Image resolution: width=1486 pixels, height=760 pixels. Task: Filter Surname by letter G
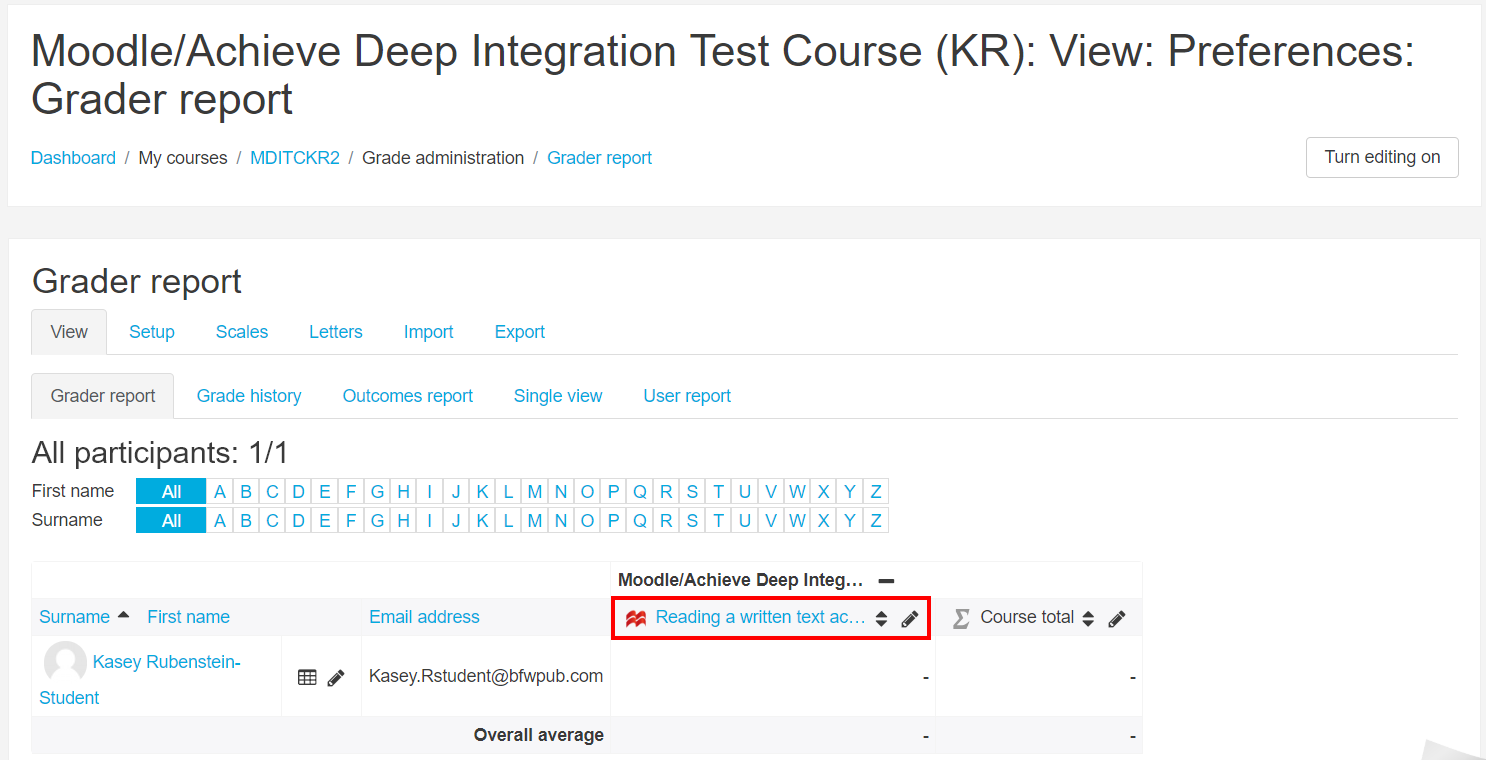pos(377,520)
